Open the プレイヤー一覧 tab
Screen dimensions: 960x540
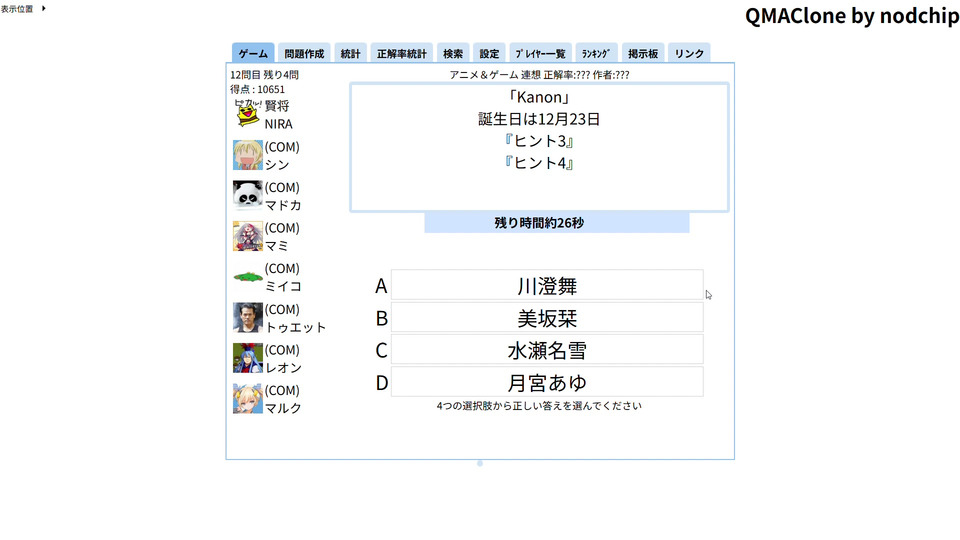(x=541, y=53)
